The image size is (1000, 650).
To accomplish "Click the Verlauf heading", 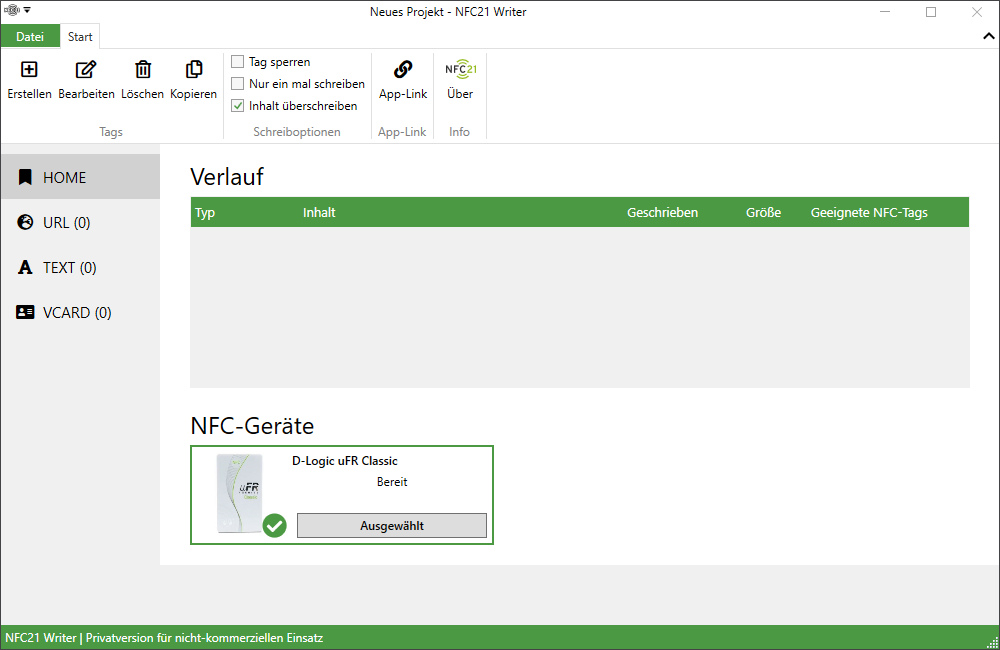I will 227,177.
